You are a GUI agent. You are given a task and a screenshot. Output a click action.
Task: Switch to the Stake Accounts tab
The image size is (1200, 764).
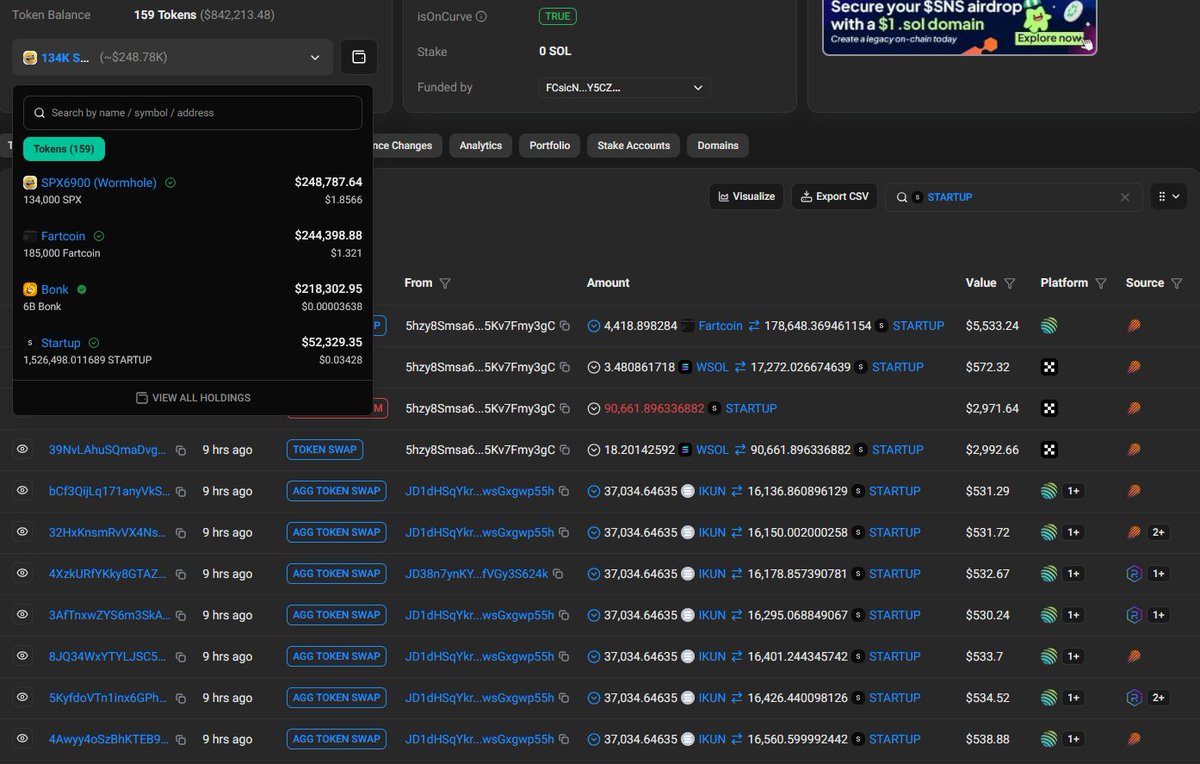click(634, 146)
